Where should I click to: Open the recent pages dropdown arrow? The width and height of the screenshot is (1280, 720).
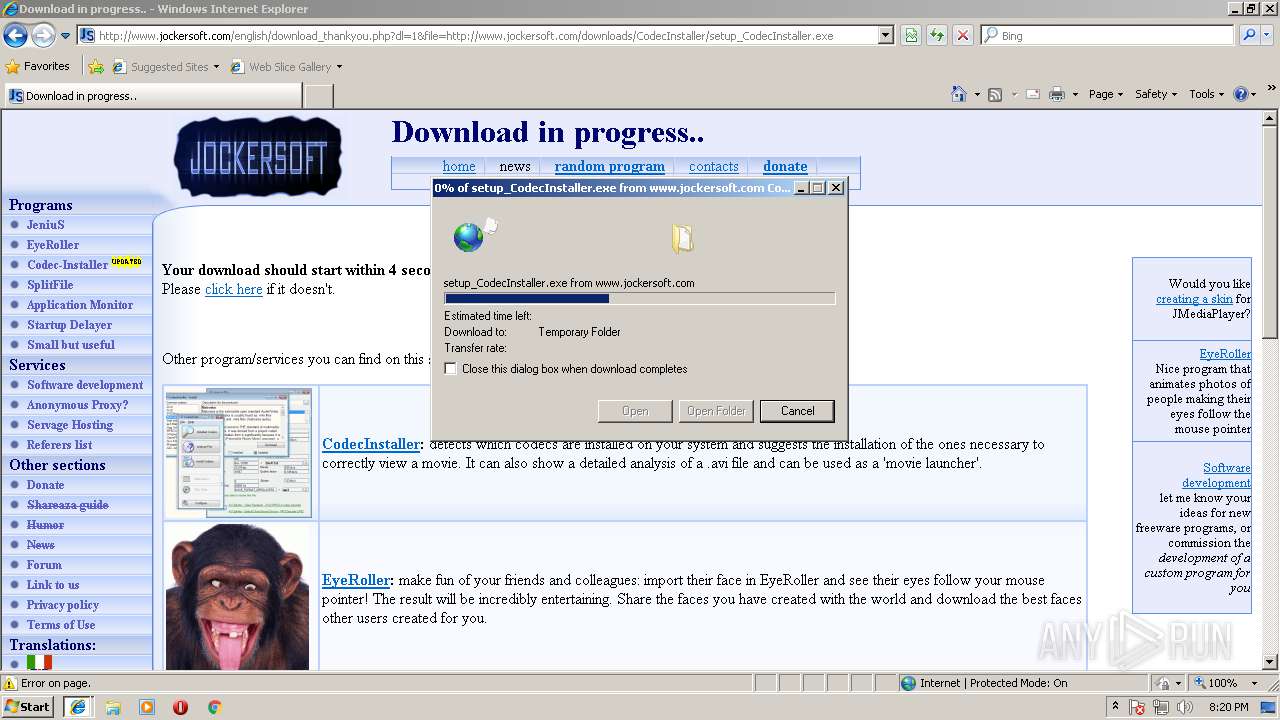65,35
